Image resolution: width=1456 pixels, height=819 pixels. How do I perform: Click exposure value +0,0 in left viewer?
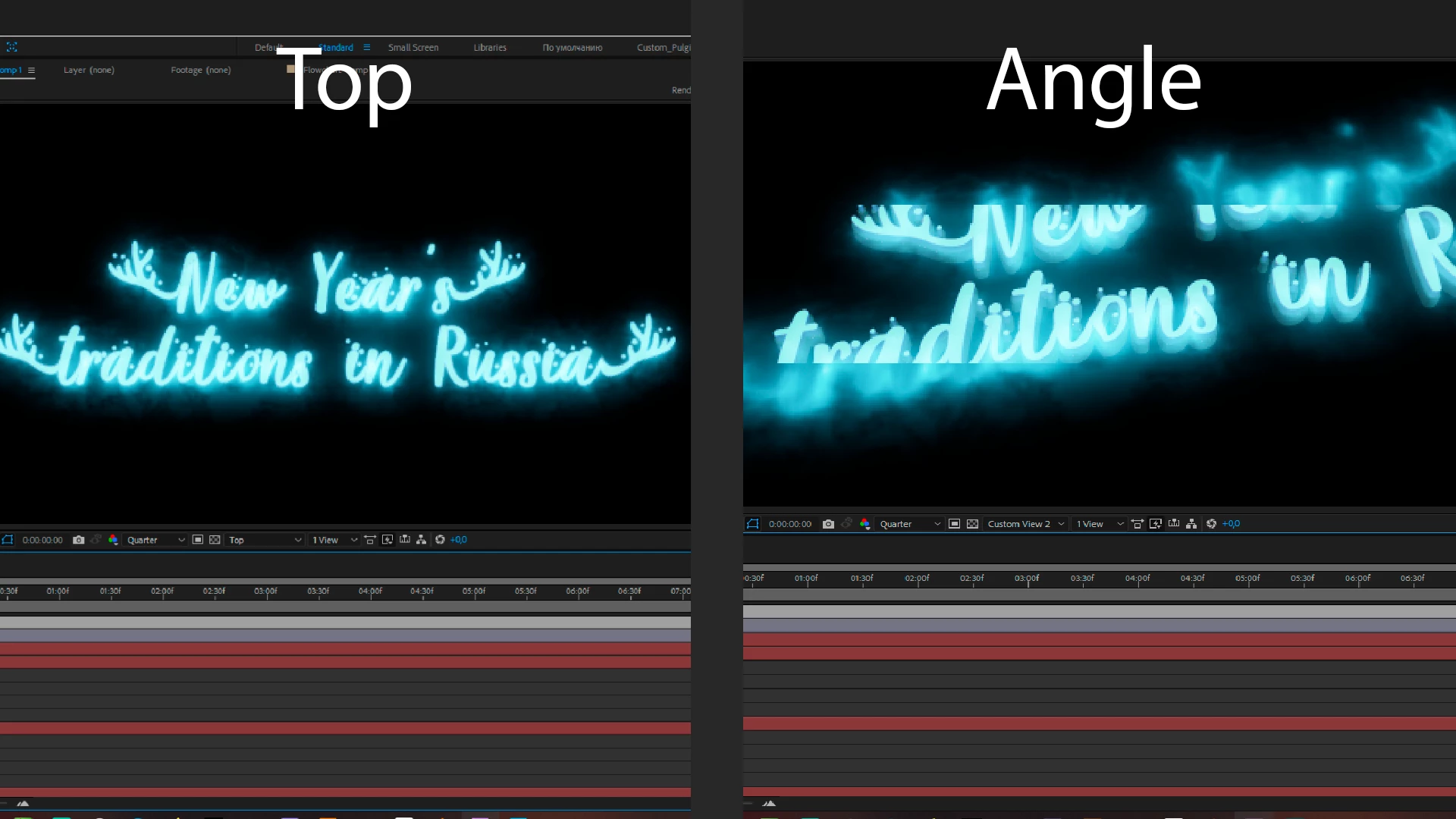458,540
